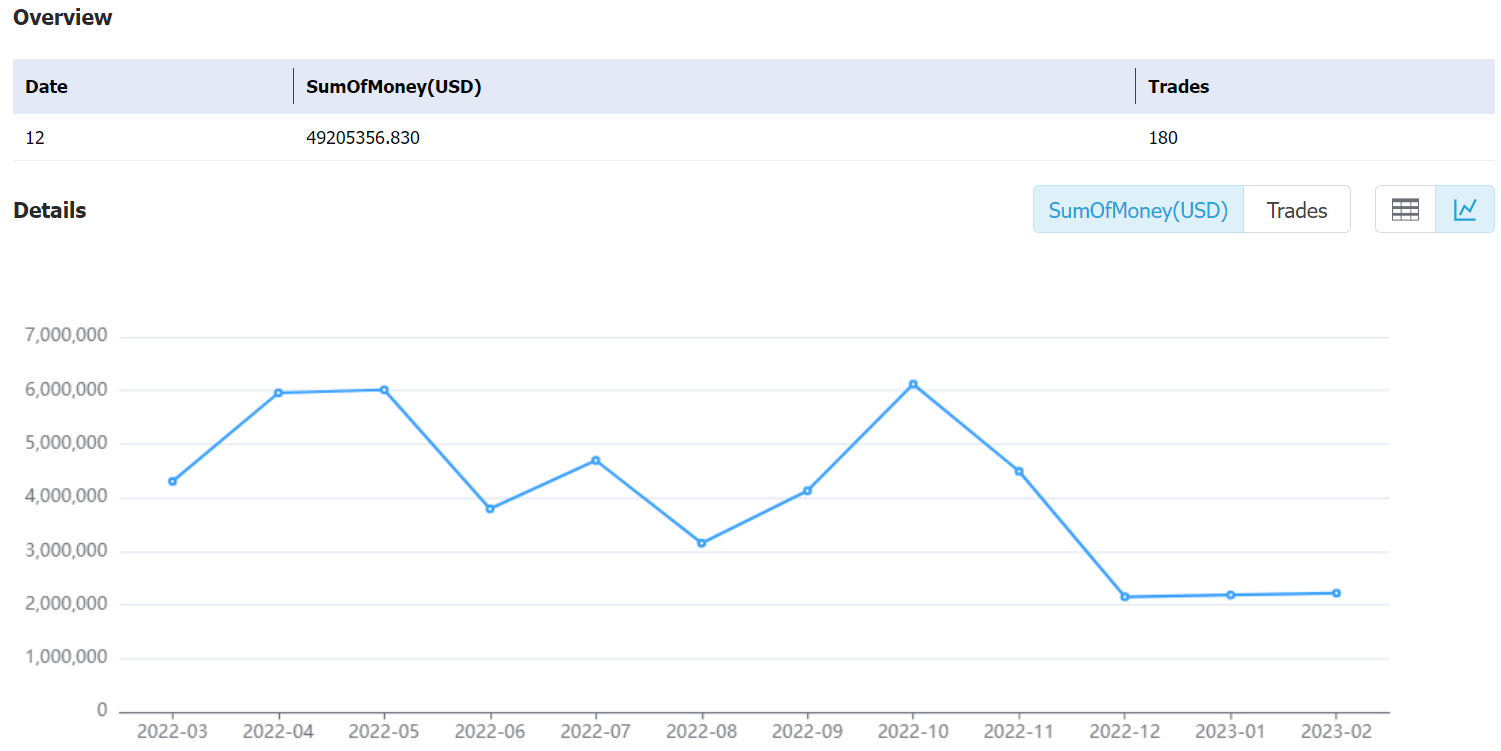1501x751 pixels.
Task: Click the 2022-10 axis label
Action: [x=913, y=732]
